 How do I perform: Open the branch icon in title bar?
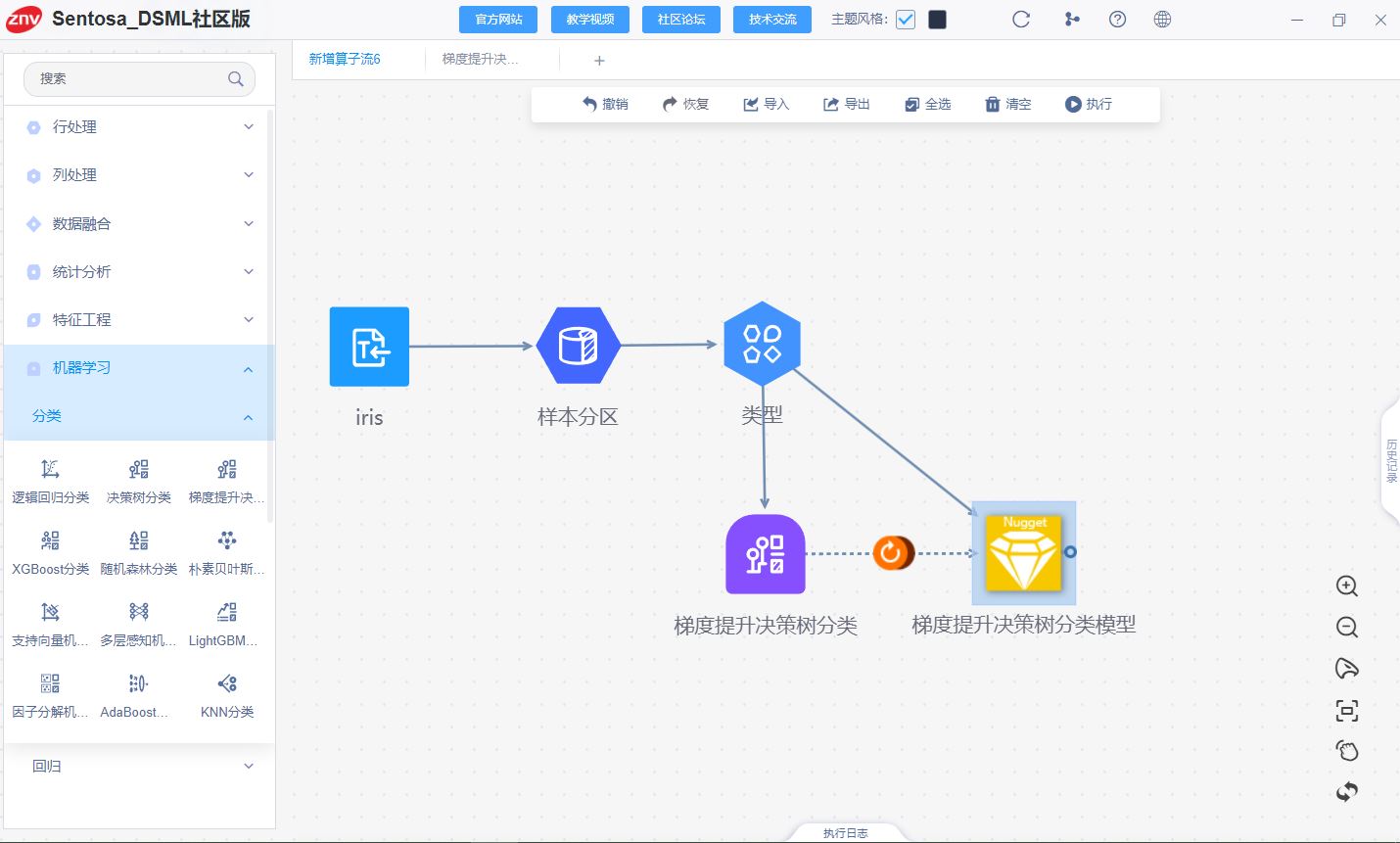click(x=1072, y=20)
